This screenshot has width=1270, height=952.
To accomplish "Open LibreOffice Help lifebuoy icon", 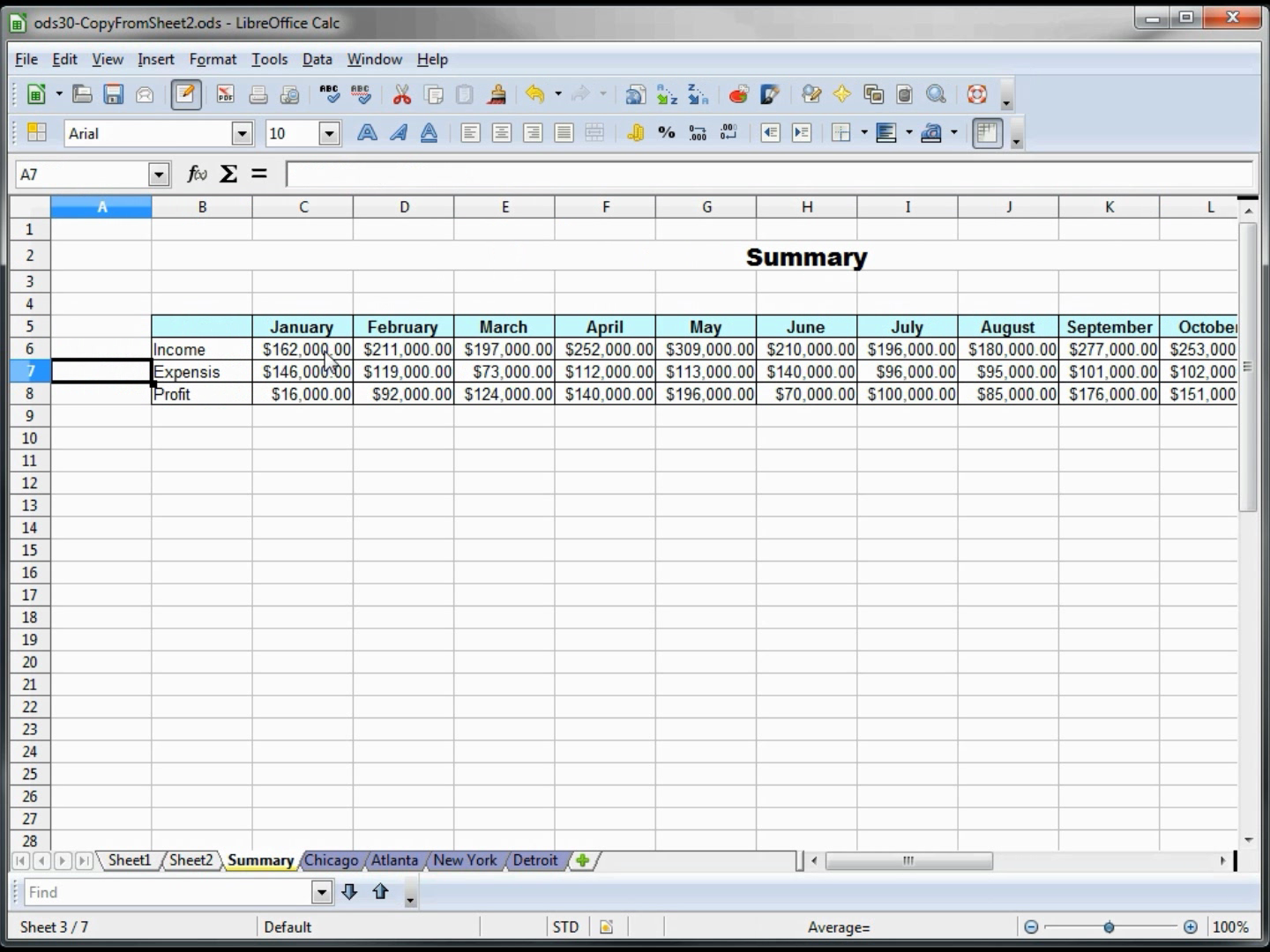I will [x=976, y=94].
